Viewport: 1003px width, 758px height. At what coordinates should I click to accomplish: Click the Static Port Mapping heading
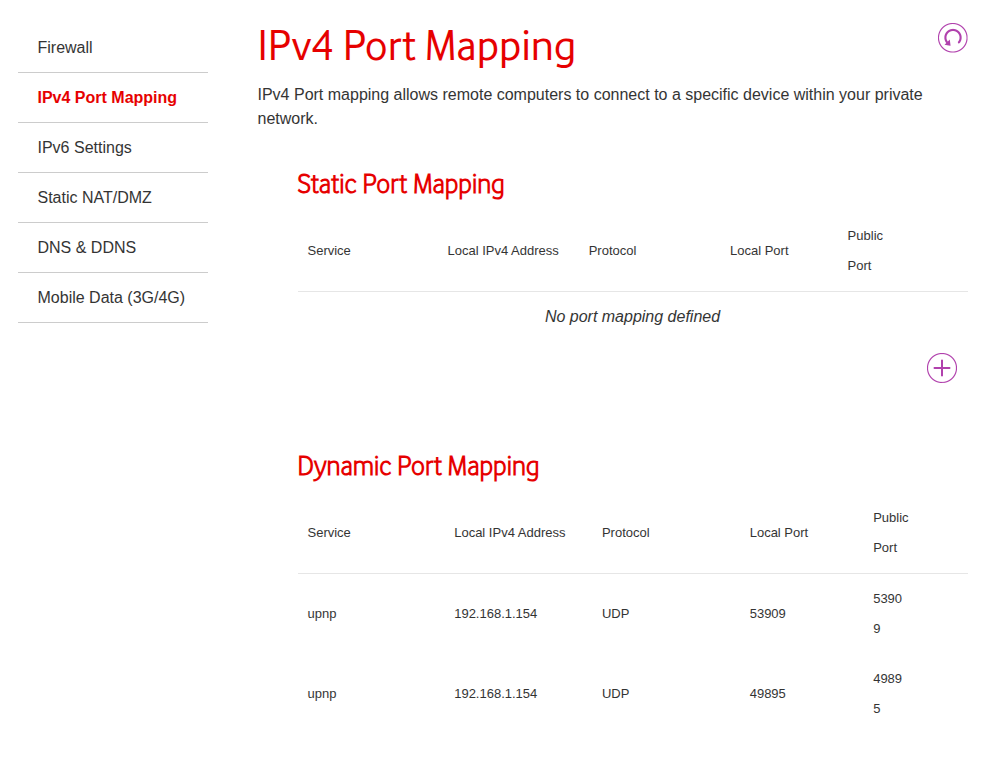400,185
